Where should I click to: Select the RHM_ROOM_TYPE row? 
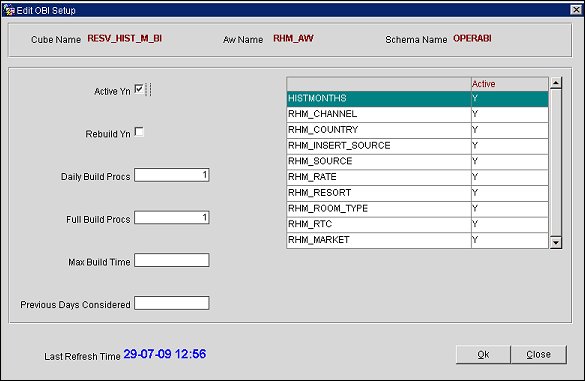(417, 209)
